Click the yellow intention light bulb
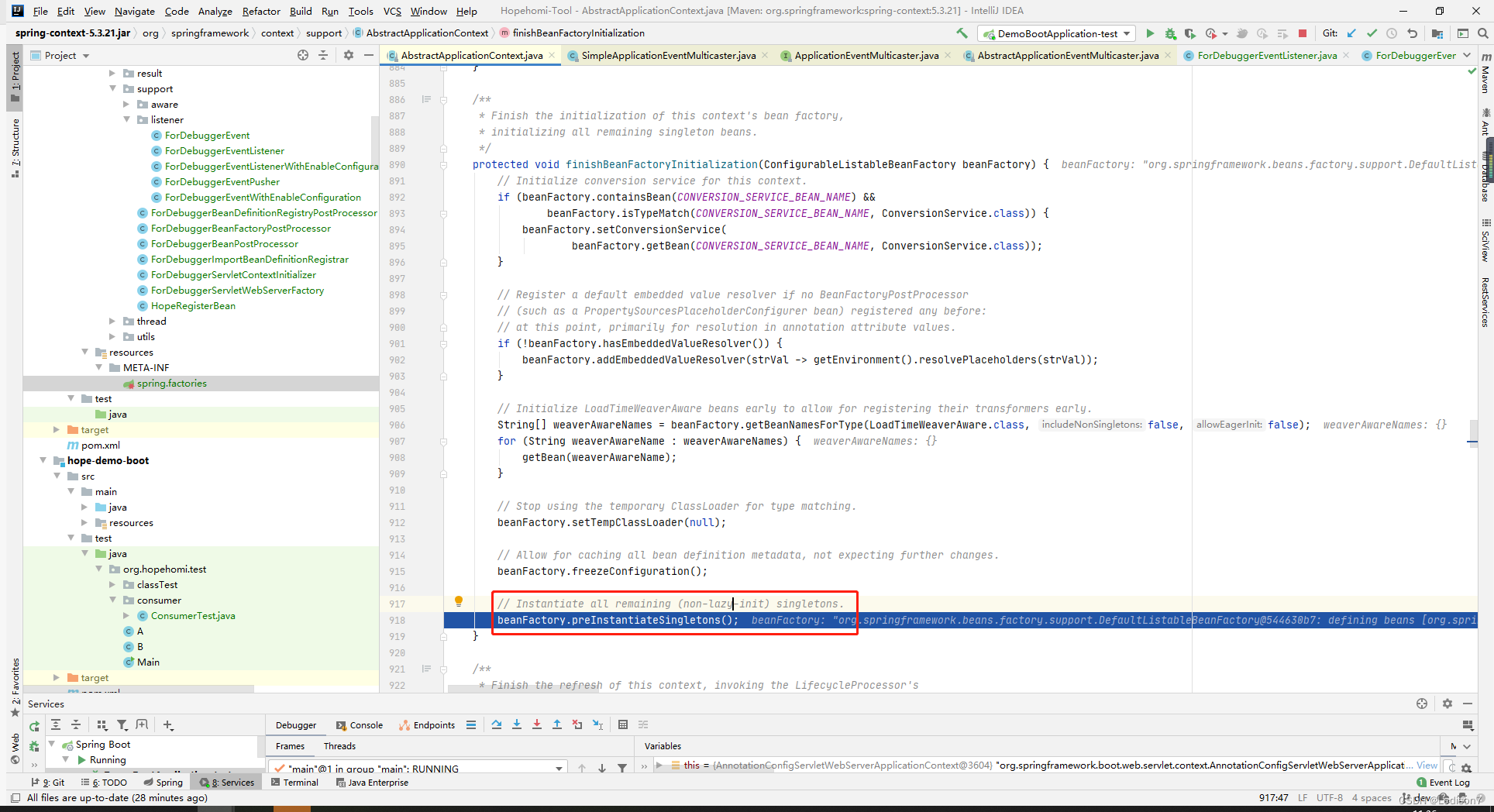This screenshot has width=1494, height=812. point(459,601)
